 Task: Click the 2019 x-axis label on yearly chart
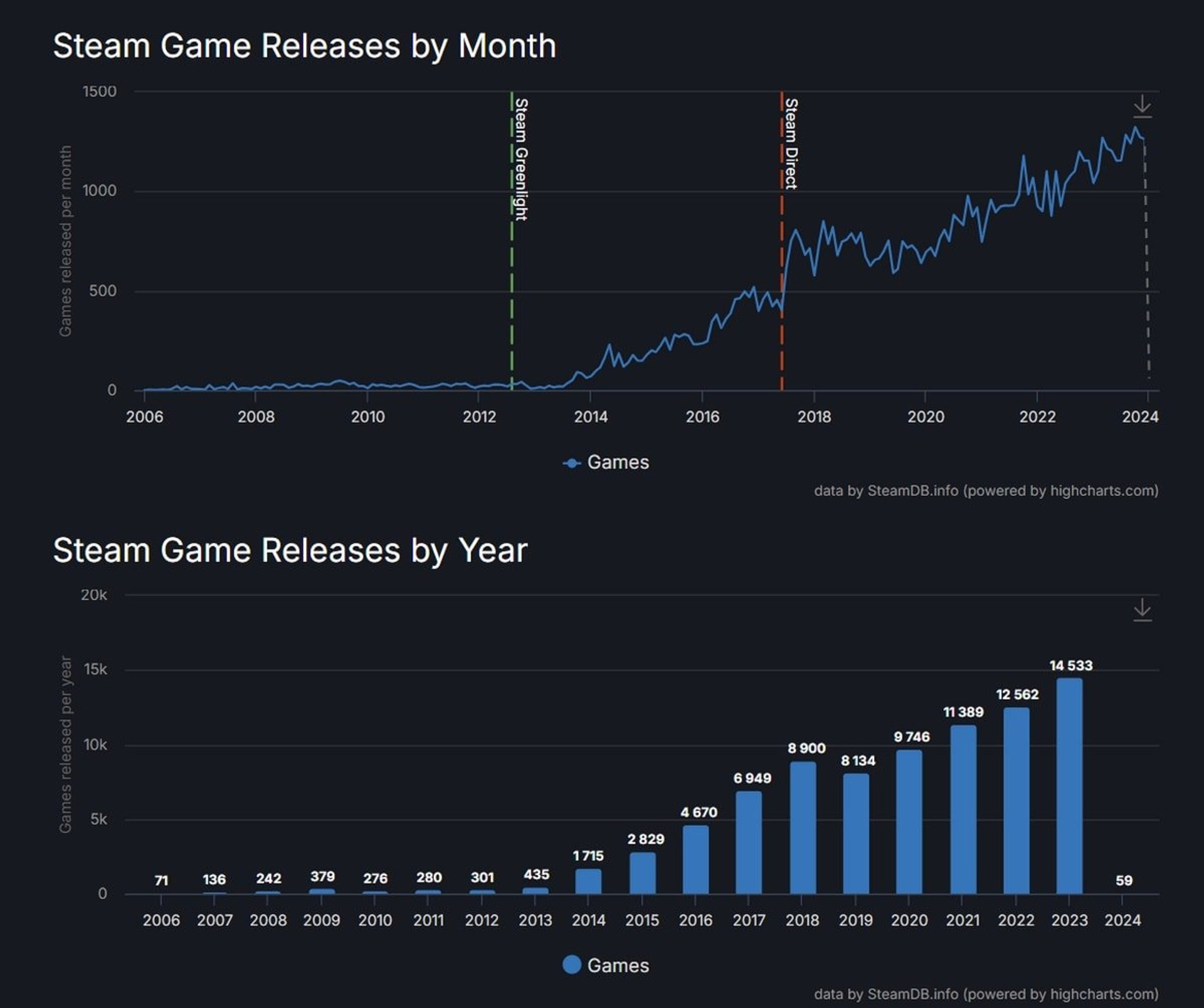pyautogui.click(x=856, y=920)
